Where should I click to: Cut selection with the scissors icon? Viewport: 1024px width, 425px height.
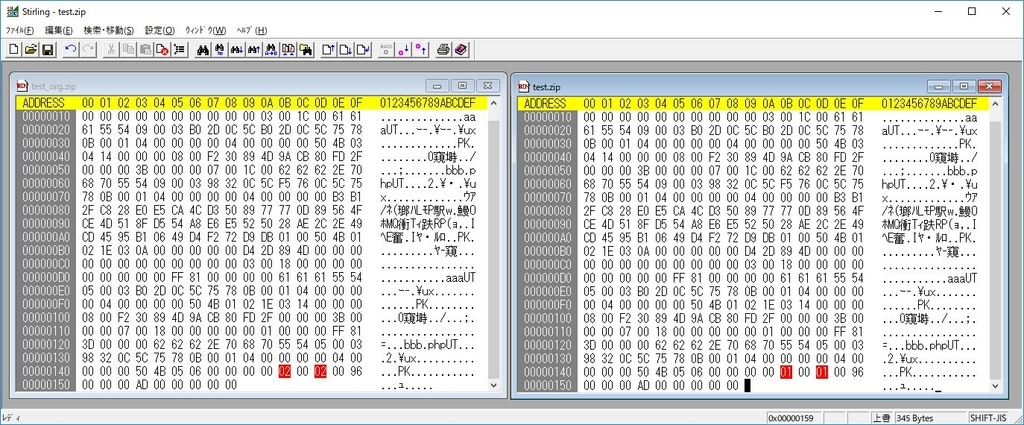coord(112,50)
